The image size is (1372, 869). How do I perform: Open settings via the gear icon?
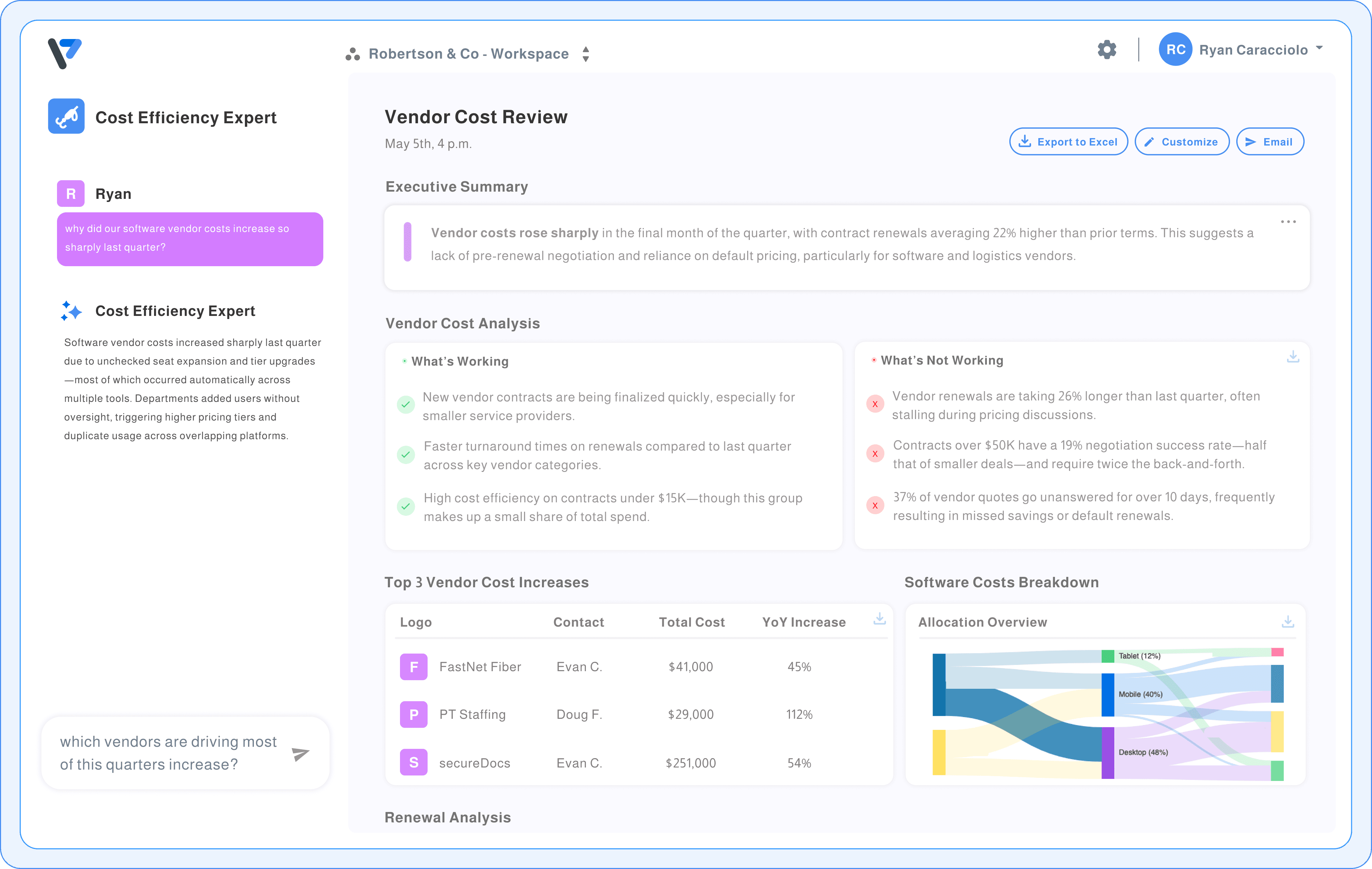pos(1106,49)
